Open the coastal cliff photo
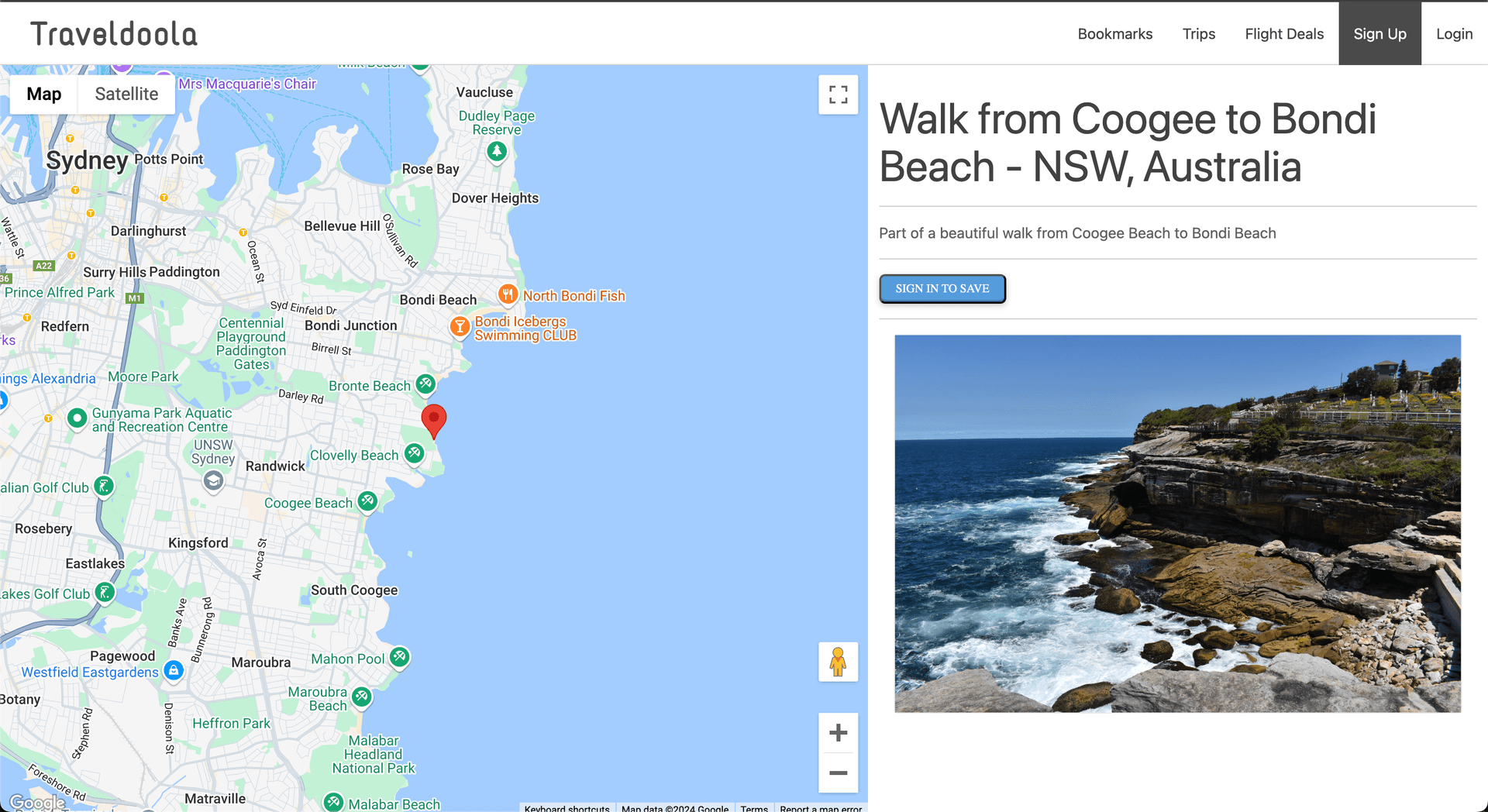 [x=1177, y=523]
